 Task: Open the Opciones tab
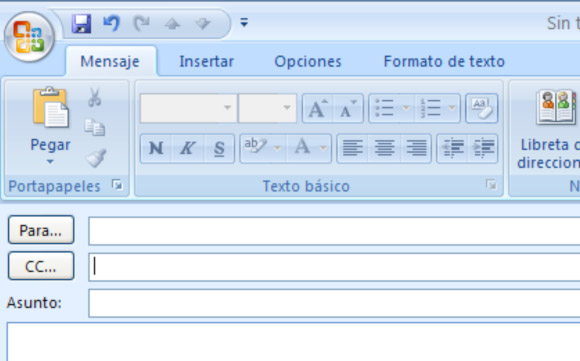[x=308, y=61]
